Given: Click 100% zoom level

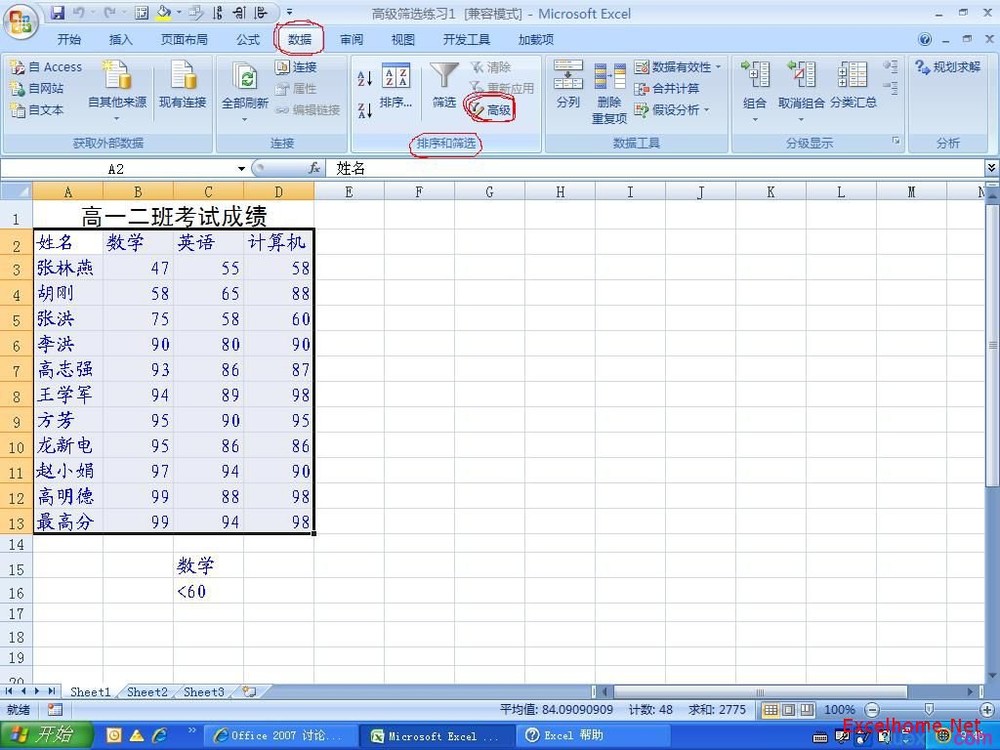Looking at the screenshot, I should (839, 710).
